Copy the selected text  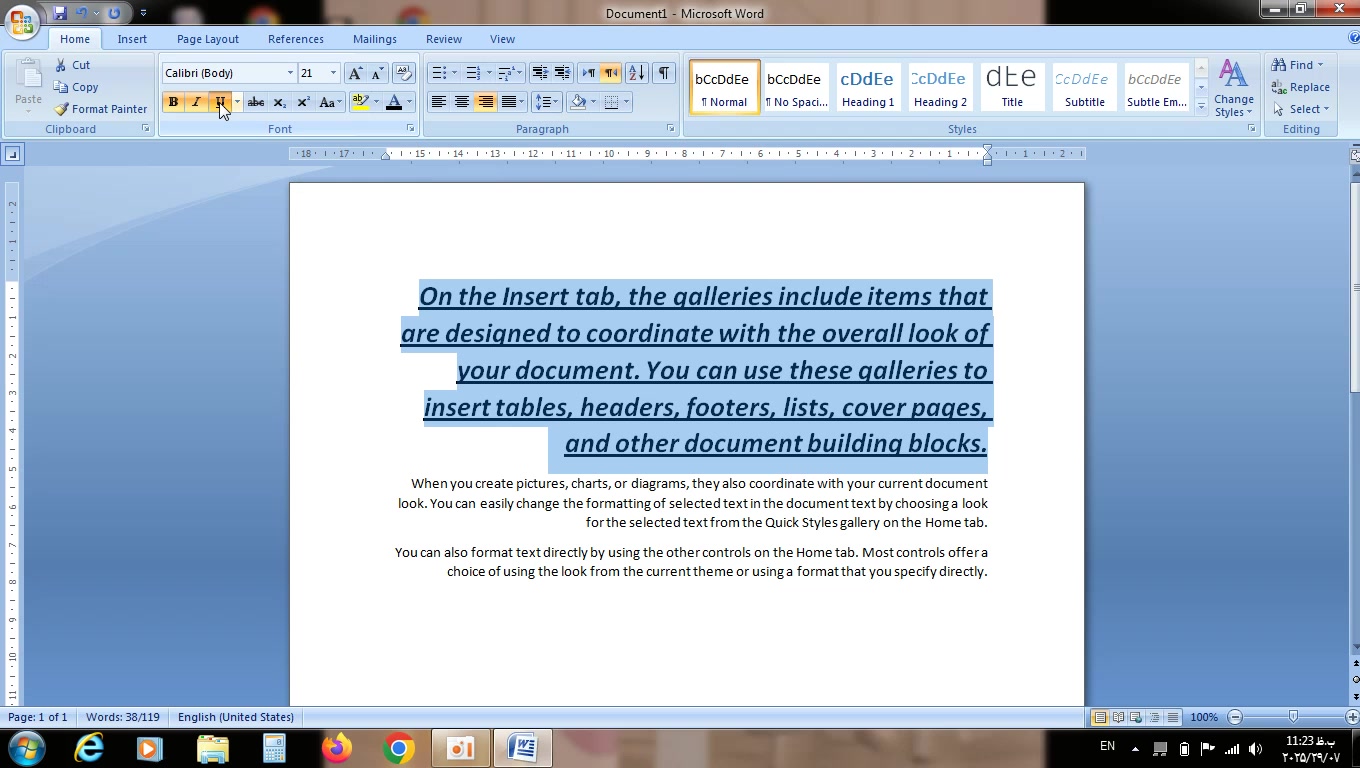[x=76, y=87]
